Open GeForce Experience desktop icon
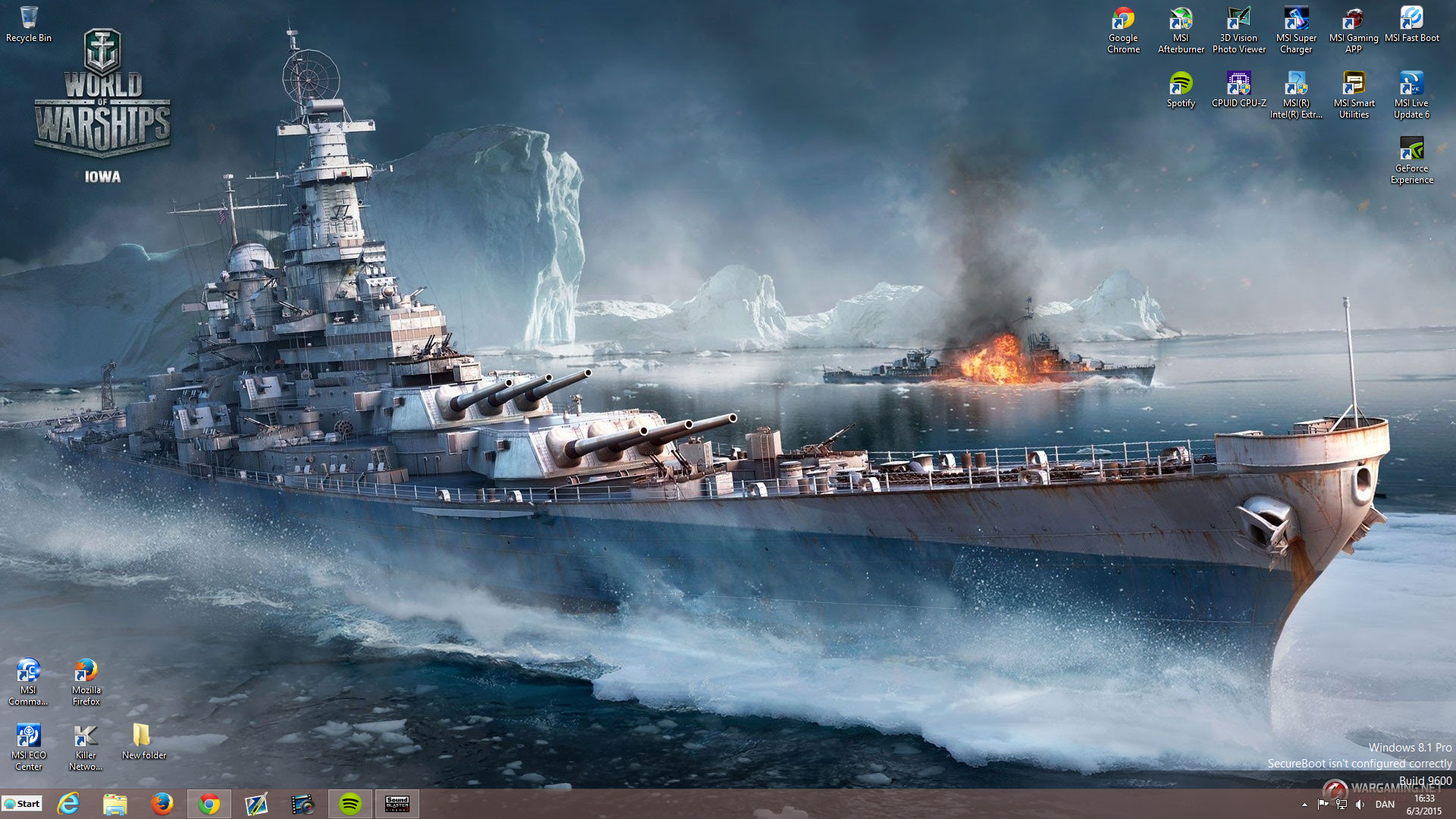The width and height of the screenshot is (1456, 819). coord(1411,160)
